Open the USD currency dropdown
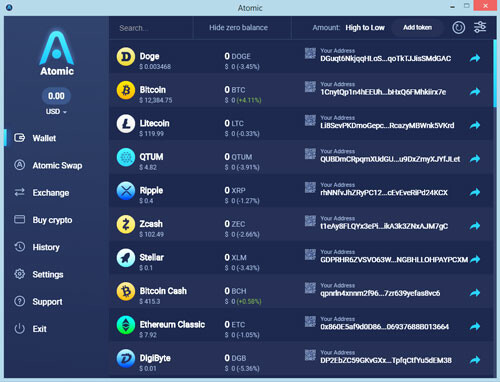 [56, 112]
